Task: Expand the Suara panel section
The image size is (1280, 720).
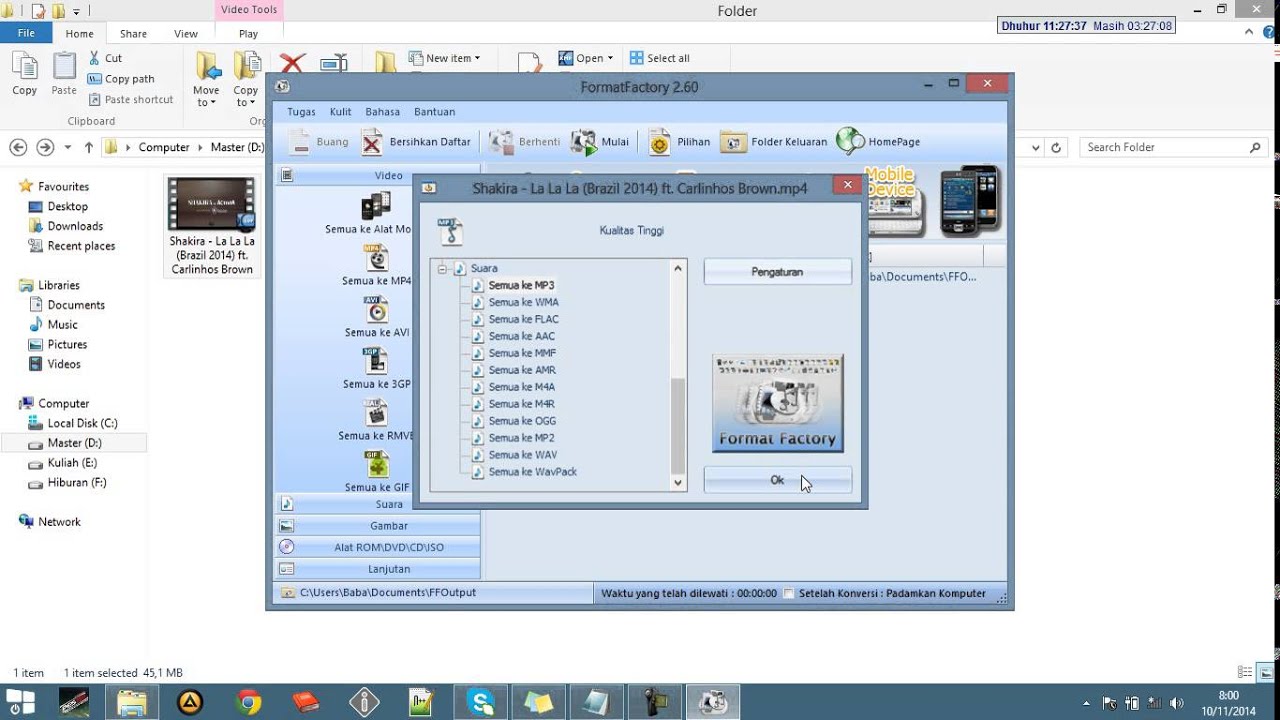Action: [x=378, y=504]
